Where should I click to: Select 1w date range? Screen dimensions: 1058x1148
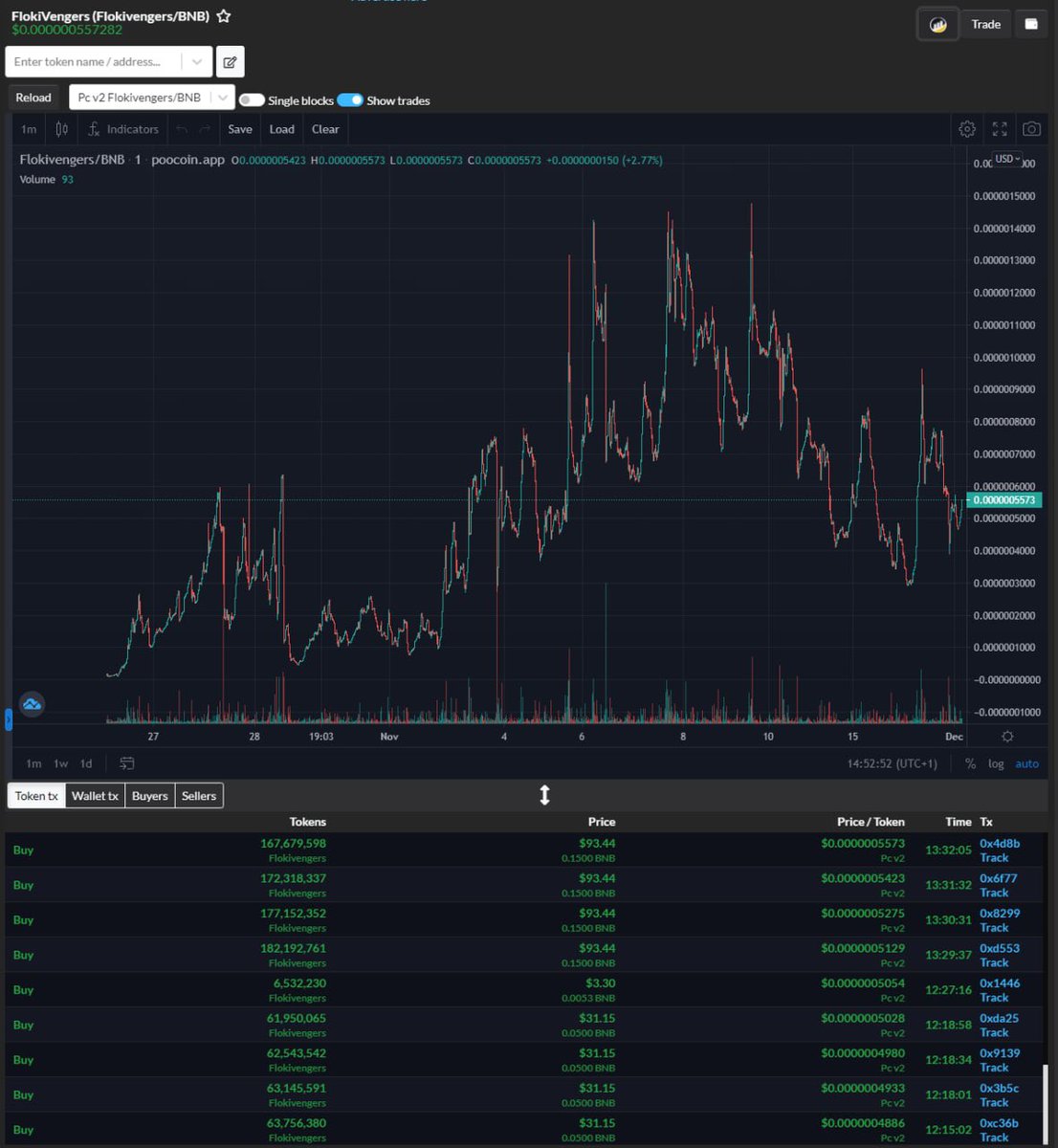(x=60, y=763)
